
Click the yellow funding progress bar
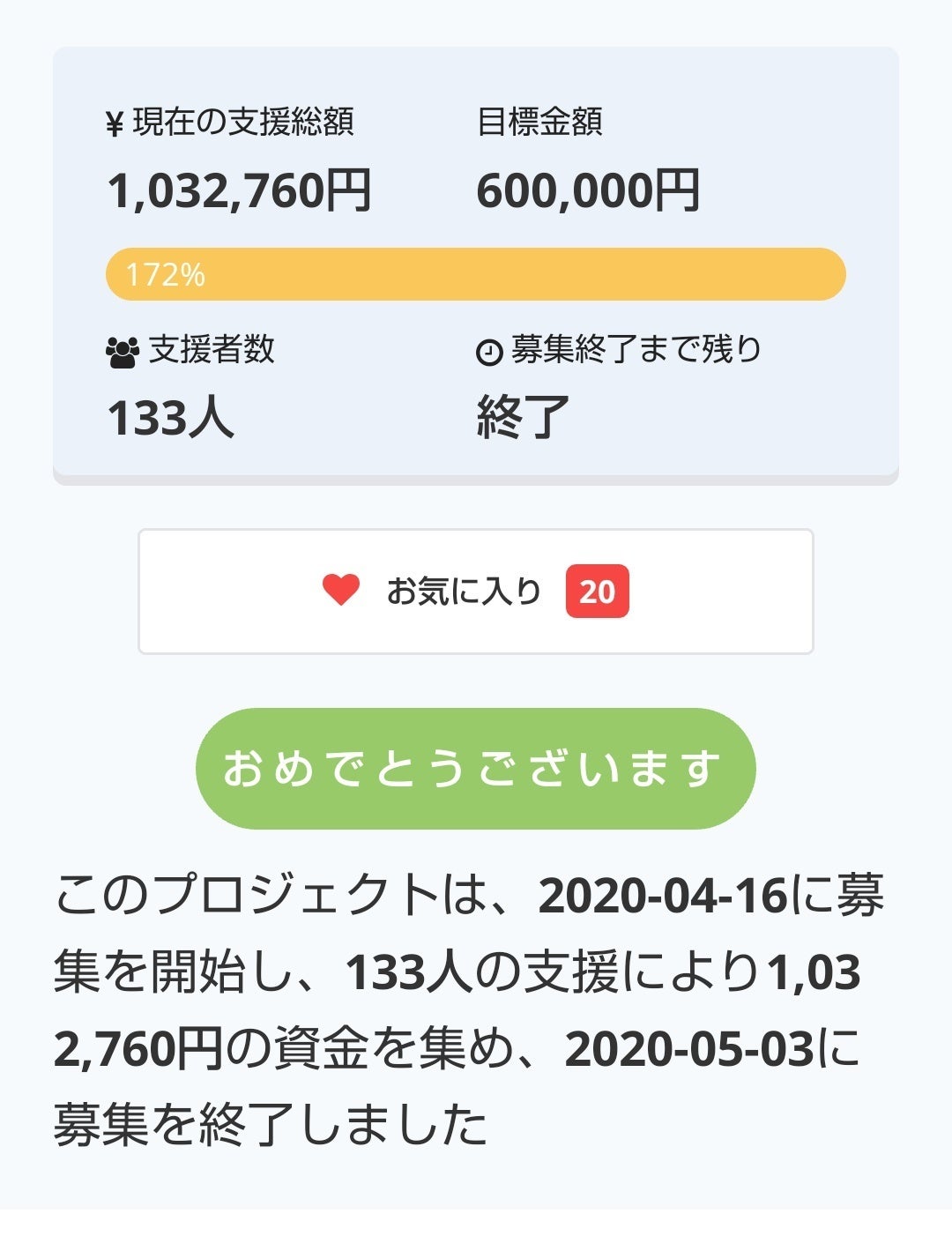click(x=476, y=274)
